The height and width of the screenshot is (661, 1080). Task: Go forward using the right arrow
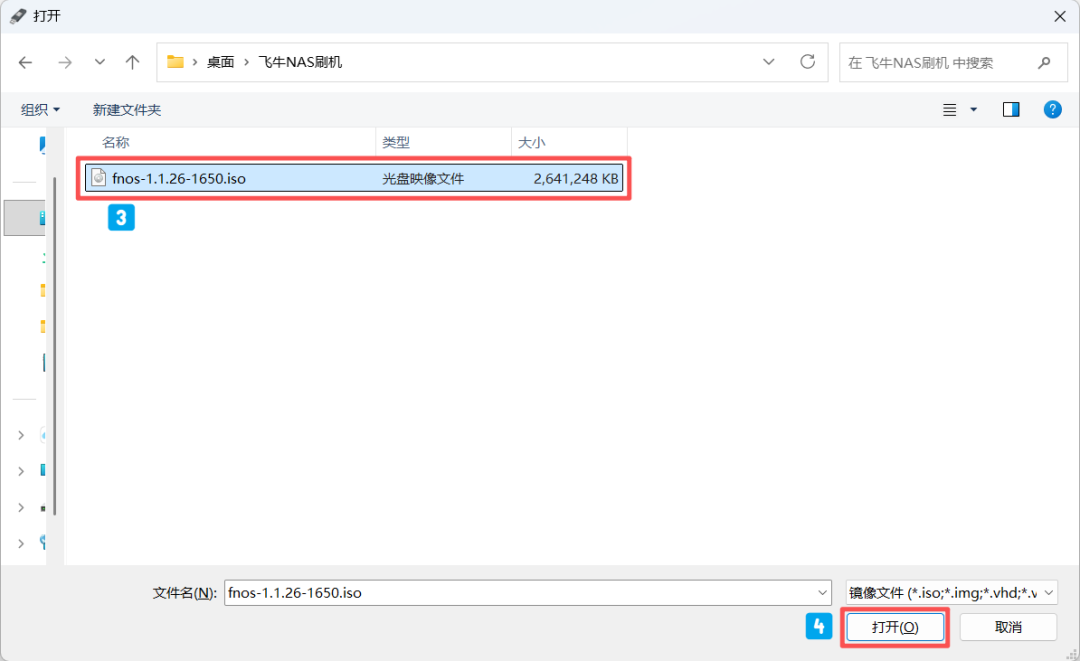65,63
